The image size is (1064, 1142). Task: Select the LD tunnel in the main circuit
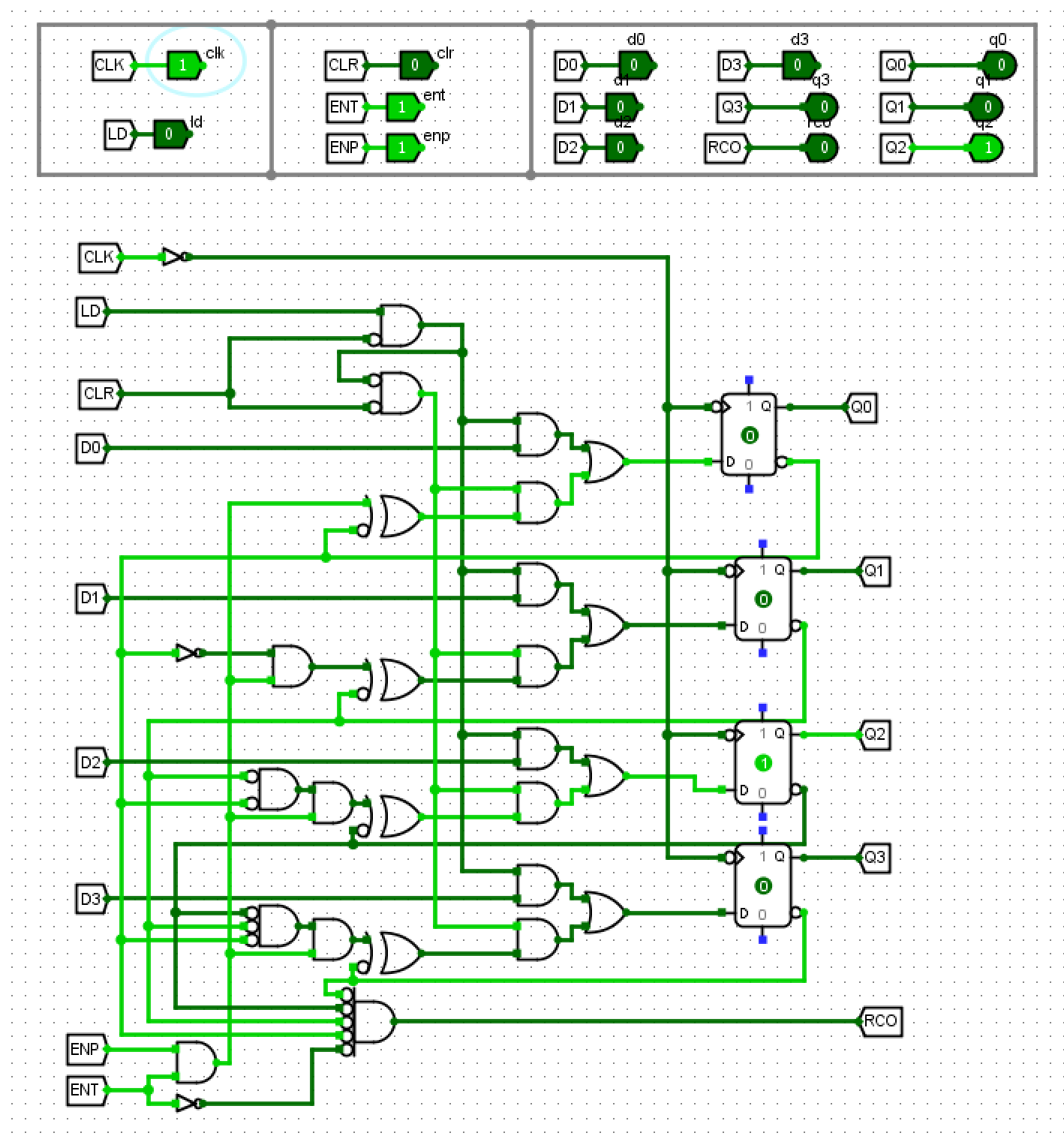(x=92, y=311)
